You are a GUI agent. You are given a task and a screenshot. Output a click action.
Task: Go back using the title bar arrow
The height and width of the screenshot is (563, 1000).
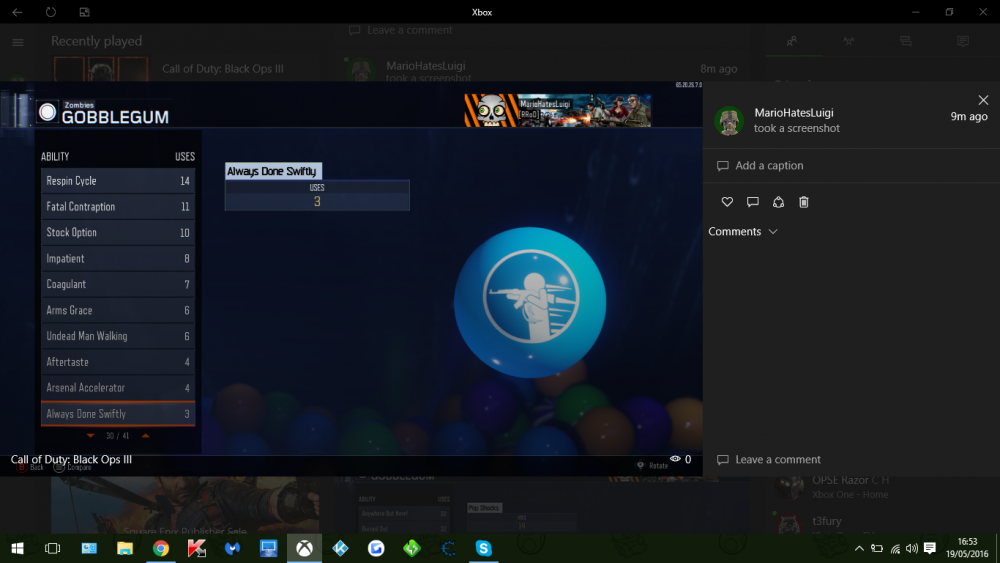17,12
